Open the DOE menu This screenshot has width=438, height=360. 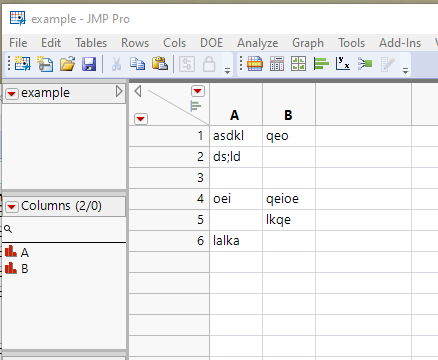[x=211, y=43]
